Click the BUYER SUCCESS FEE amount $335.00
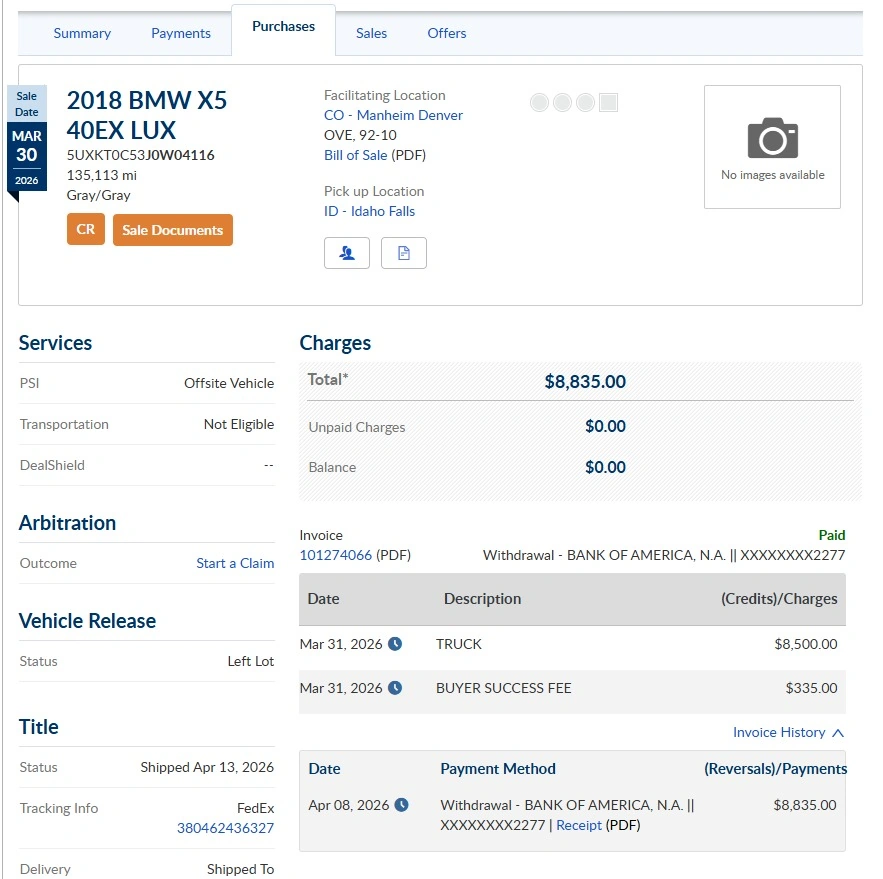The height and width of the screenshot is (879, 883). pyautogui.click(x=811, y=688)
